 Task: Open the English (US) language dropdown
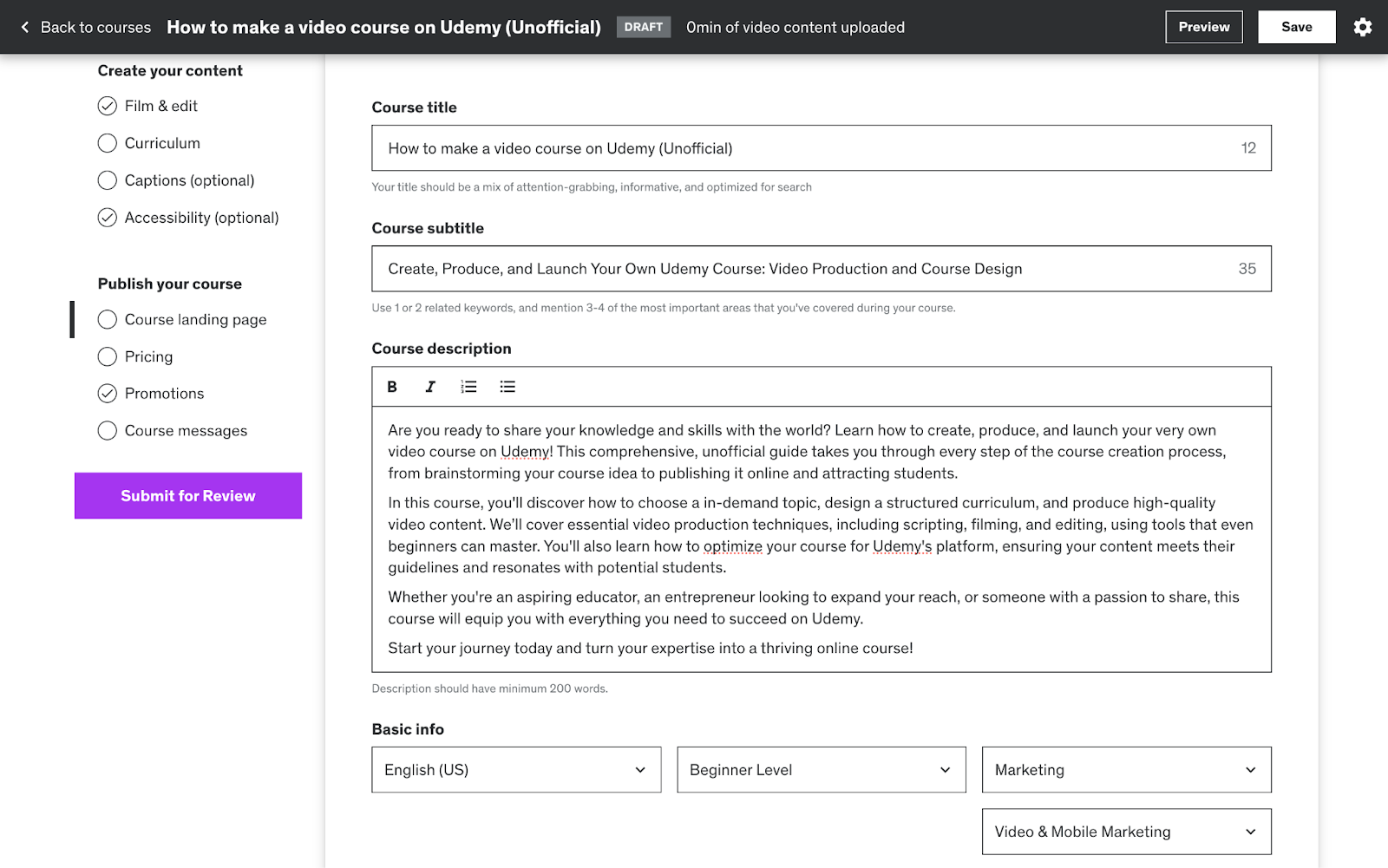515,769
